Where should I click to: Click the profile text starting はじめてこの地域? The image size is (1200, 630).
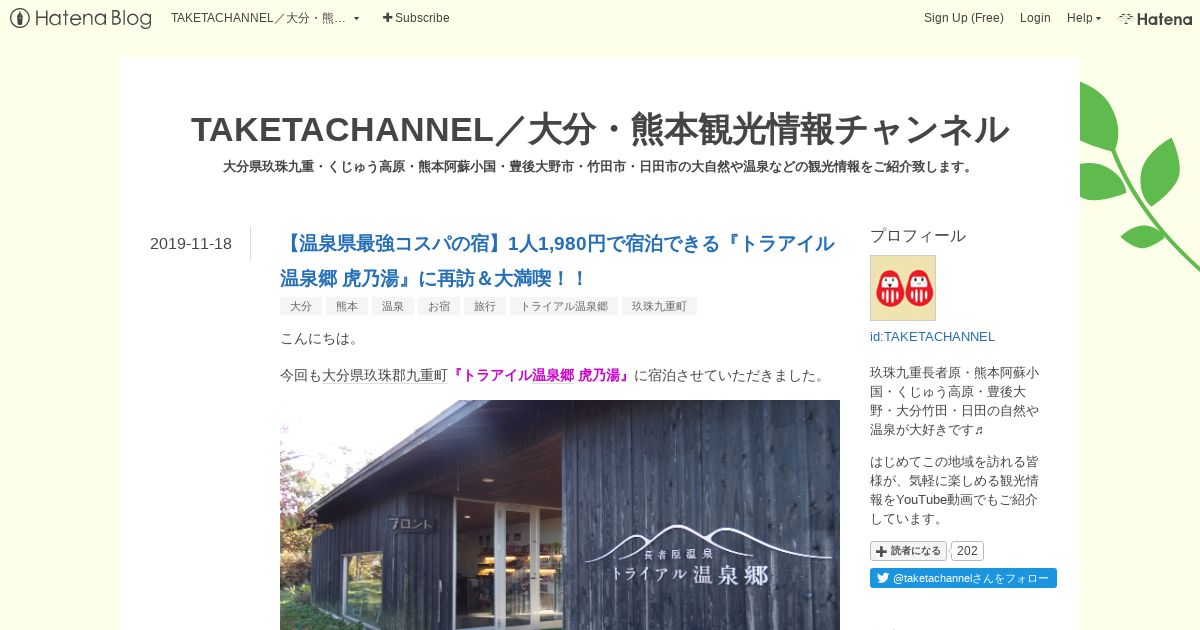[x=955, y=490]
